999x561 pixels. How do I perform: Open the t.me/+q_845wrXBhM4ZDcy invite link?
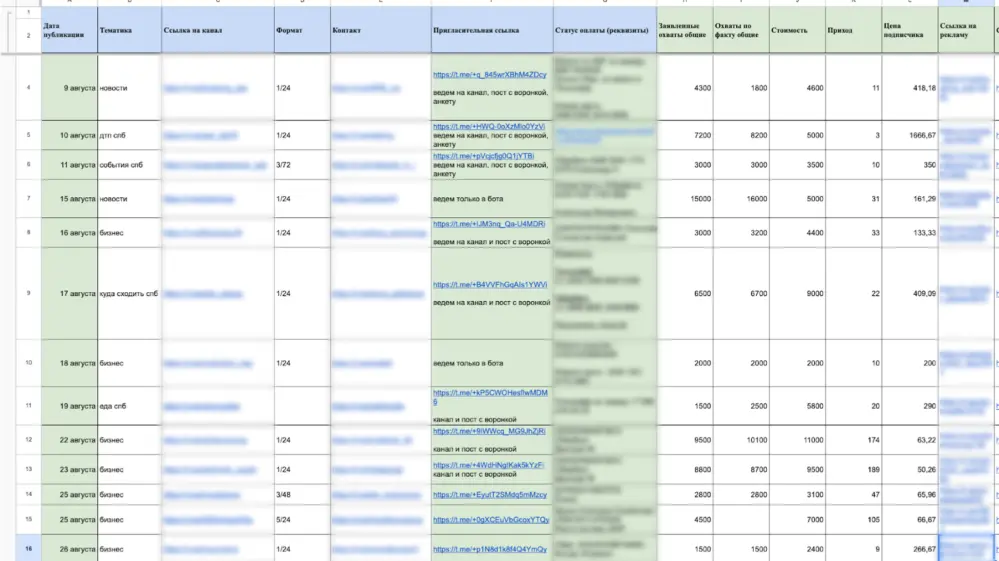pyautogui.click(x=489, y=75)
